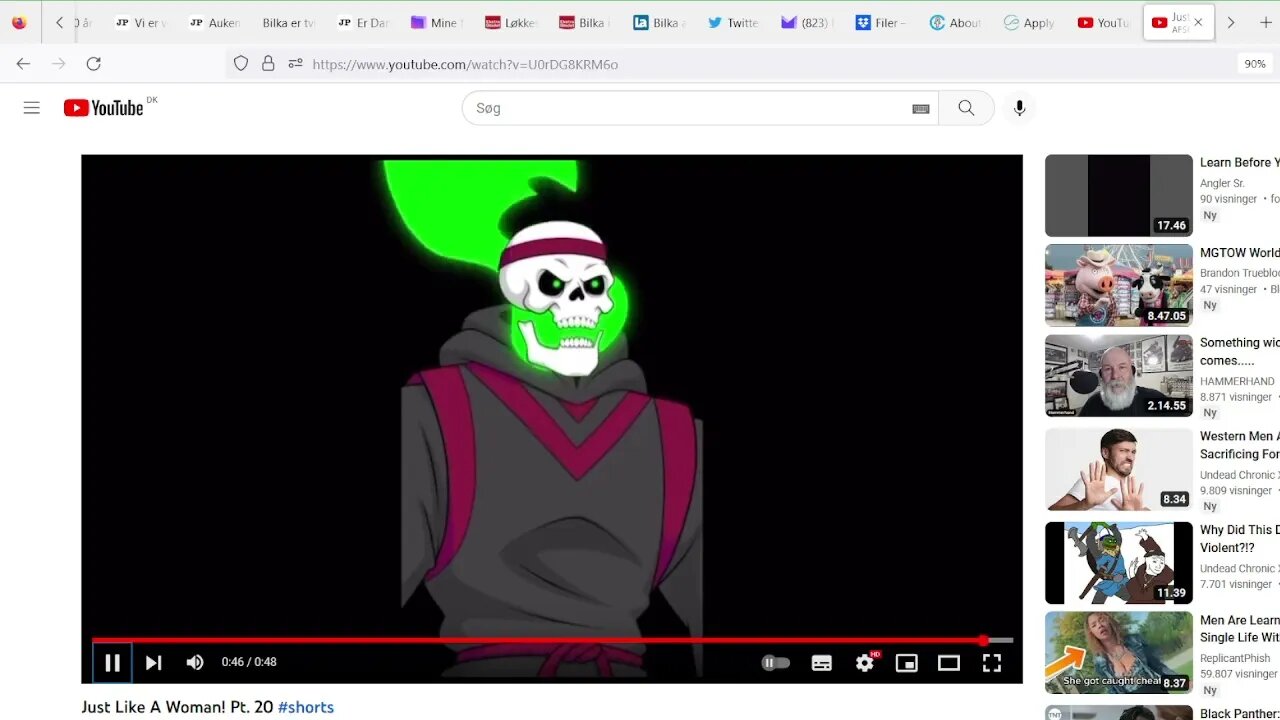
Task: Switch to the 'Bilka er tv' tab
Action: coord(288,22)
